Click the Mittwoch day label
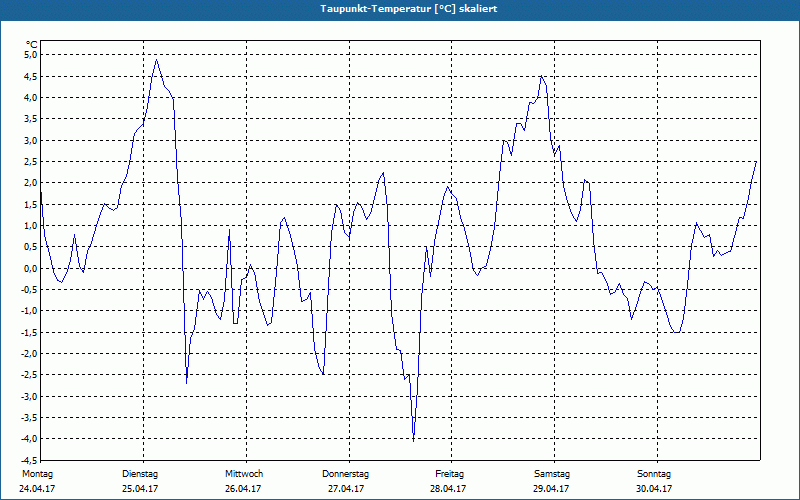This screenshot has height=500, width=800. point(244,474)
